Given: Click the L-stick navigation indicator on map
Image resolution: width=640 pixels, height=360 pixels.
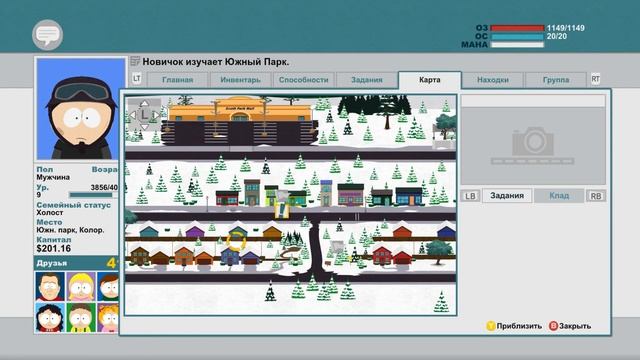Looking at the screenshot, I should (x=144, y=115).
